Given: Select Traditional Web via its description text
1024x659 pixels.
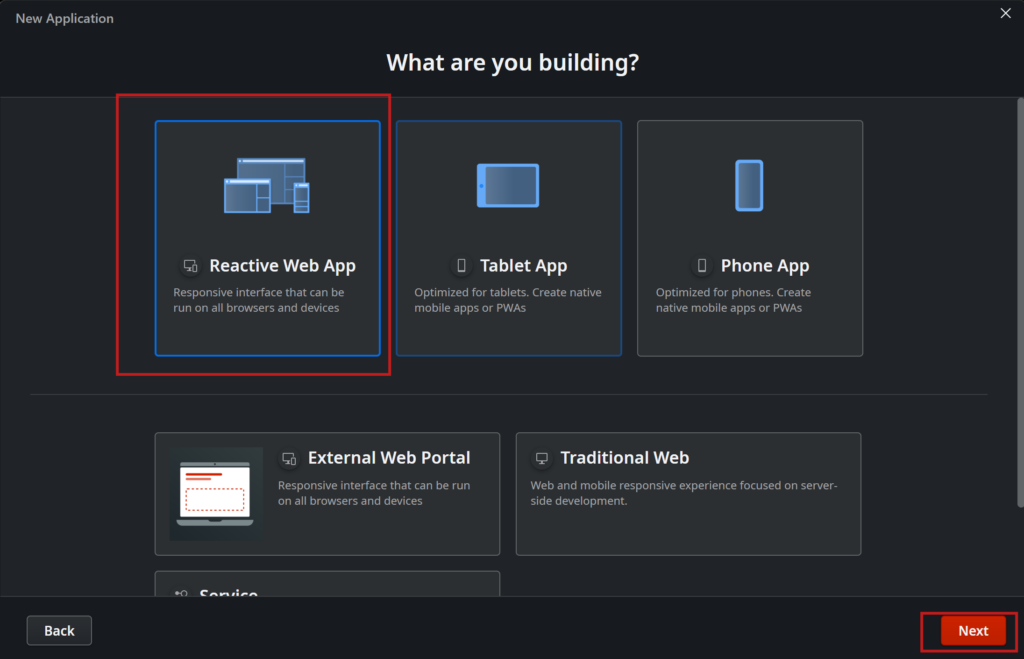Looking at the screenshot, I should (x=683, y=493).
